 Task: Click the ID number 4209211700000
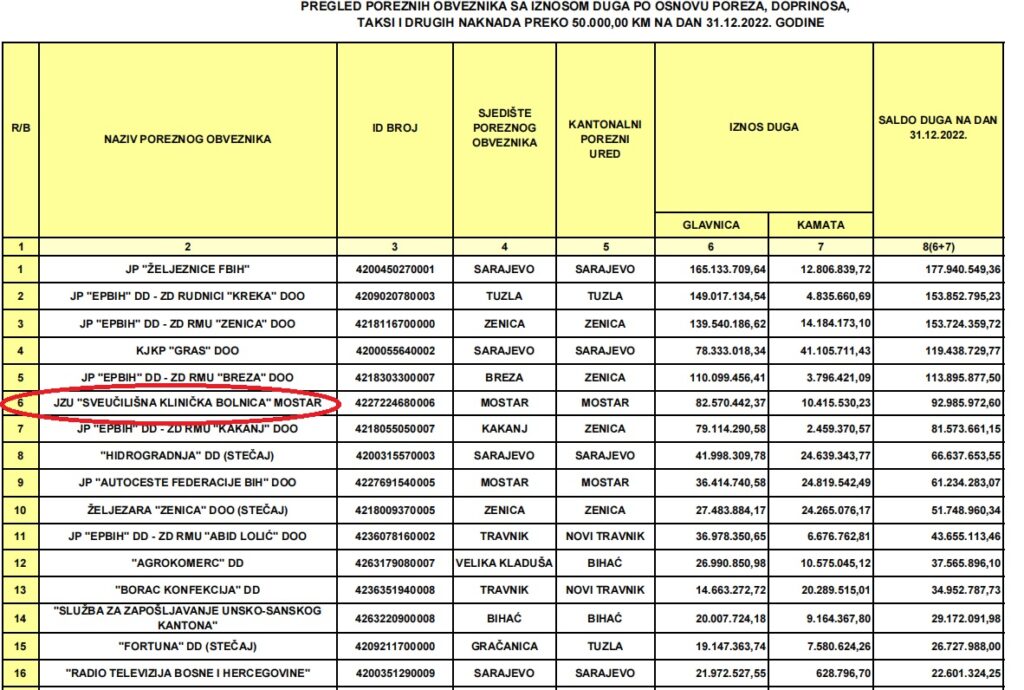point(394,646)
